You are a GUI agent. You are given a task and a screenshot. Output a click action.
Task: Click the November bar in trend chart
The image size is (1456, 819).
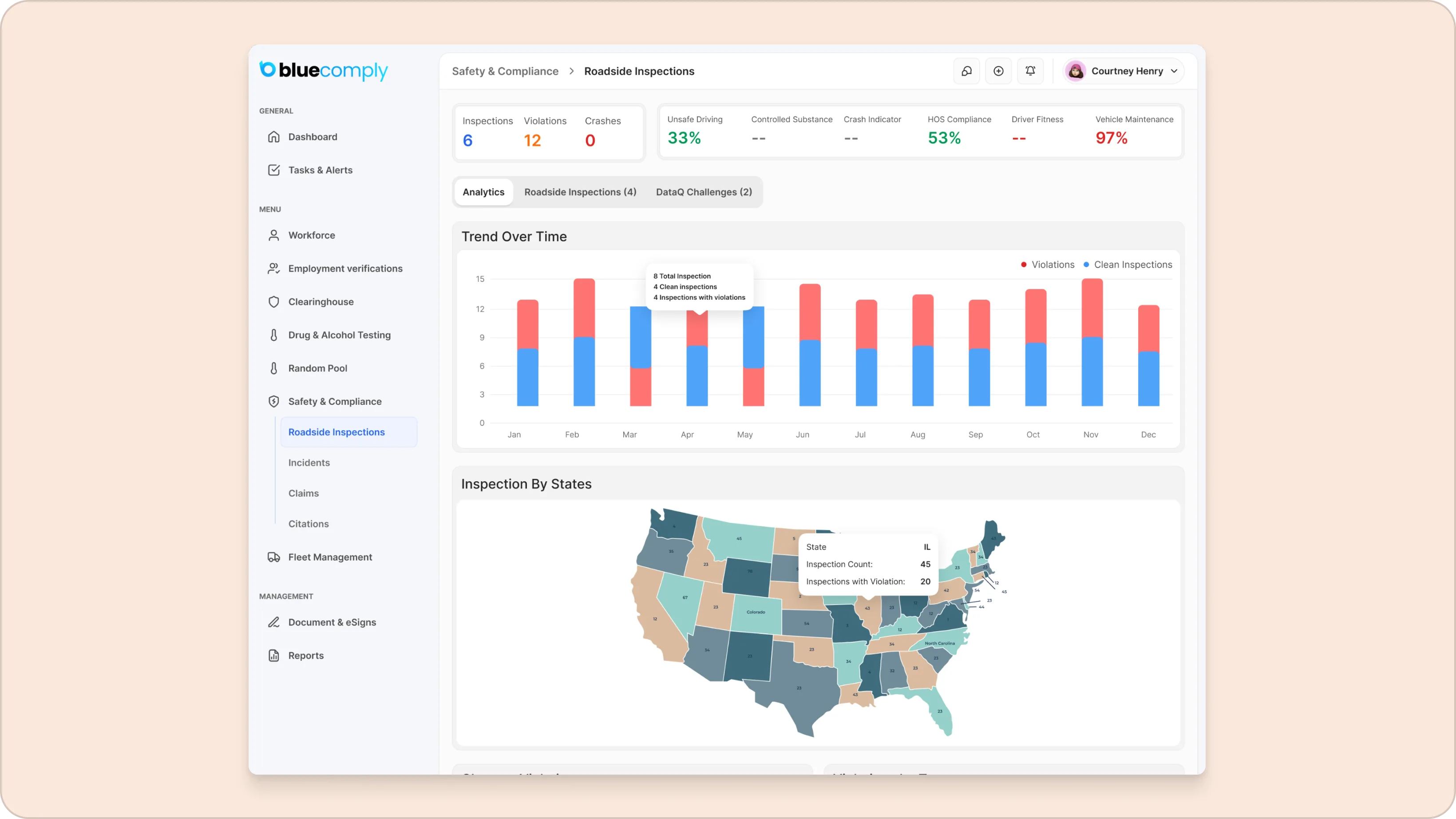pyautogui.click(x=1092, y=343)
